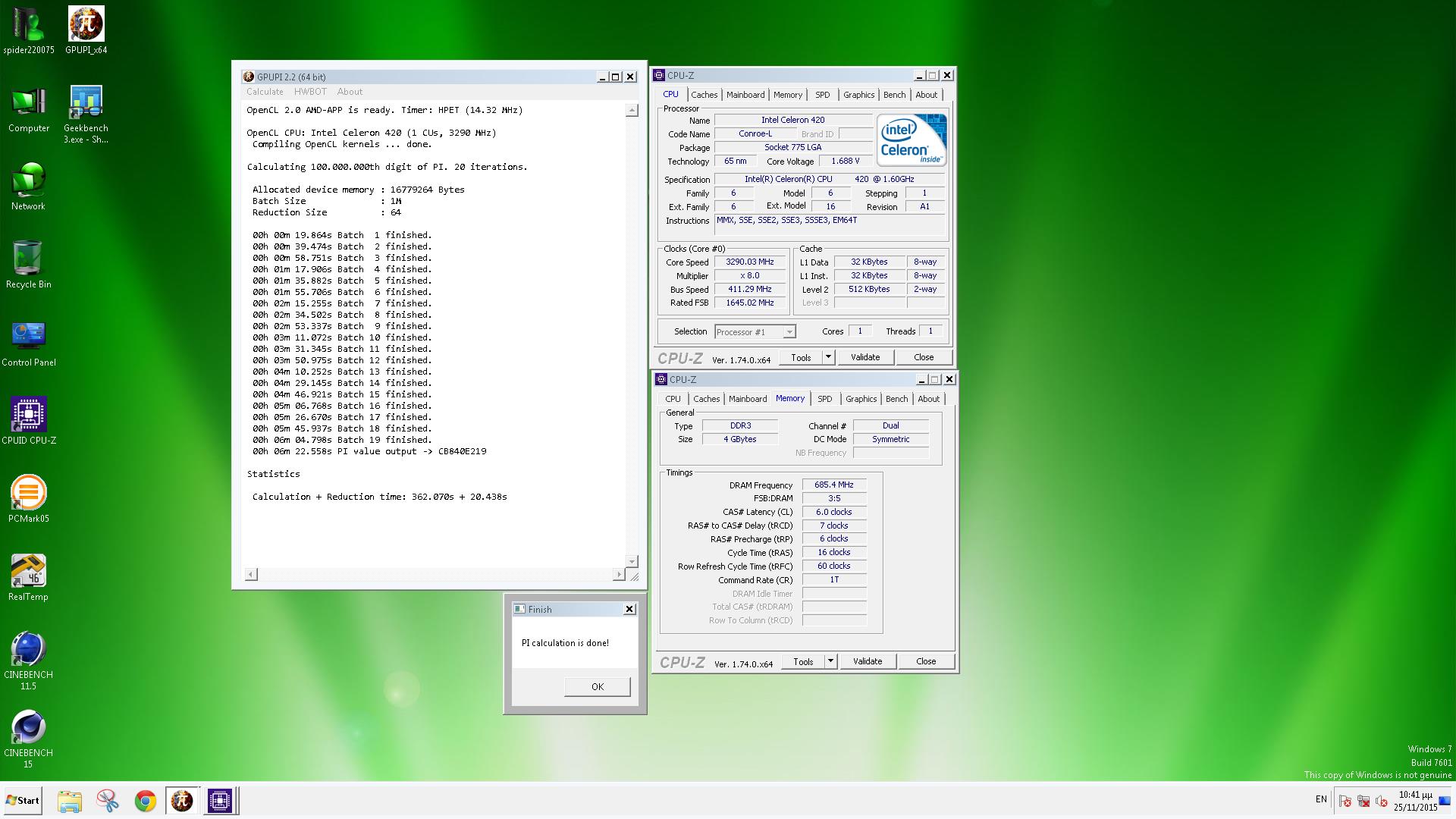Click GPUPI horizontal scroll right arrow
Screen dimensions: 1456x819
coord(619,575)
